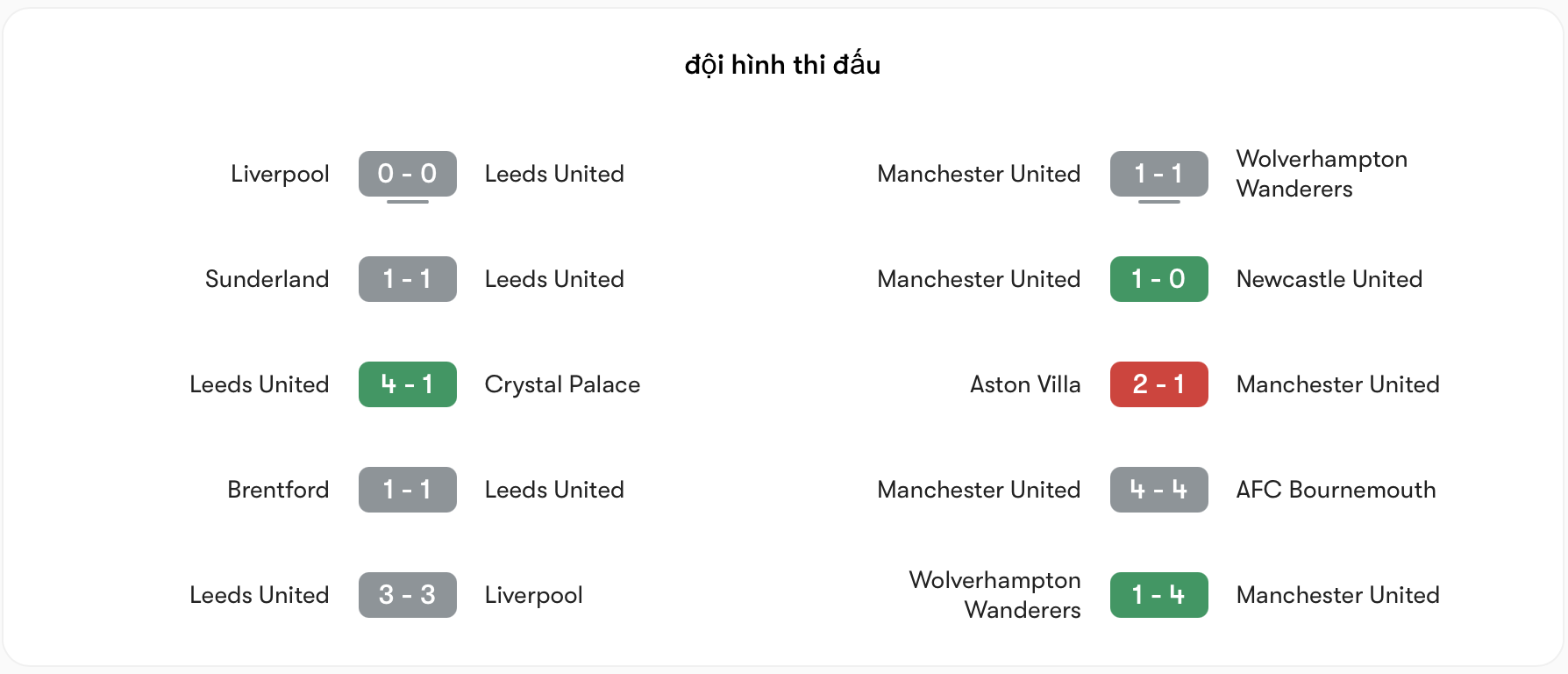Click the Sunderland 1-1 Leeds United score pill

(x=407, y=279)
